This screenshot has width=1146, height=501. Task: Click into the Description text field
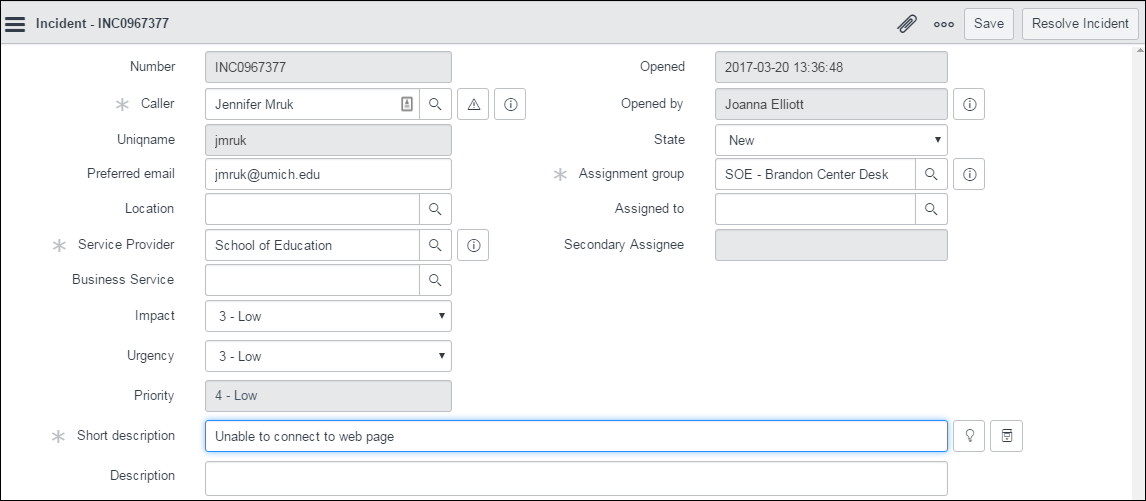[575, 478]
